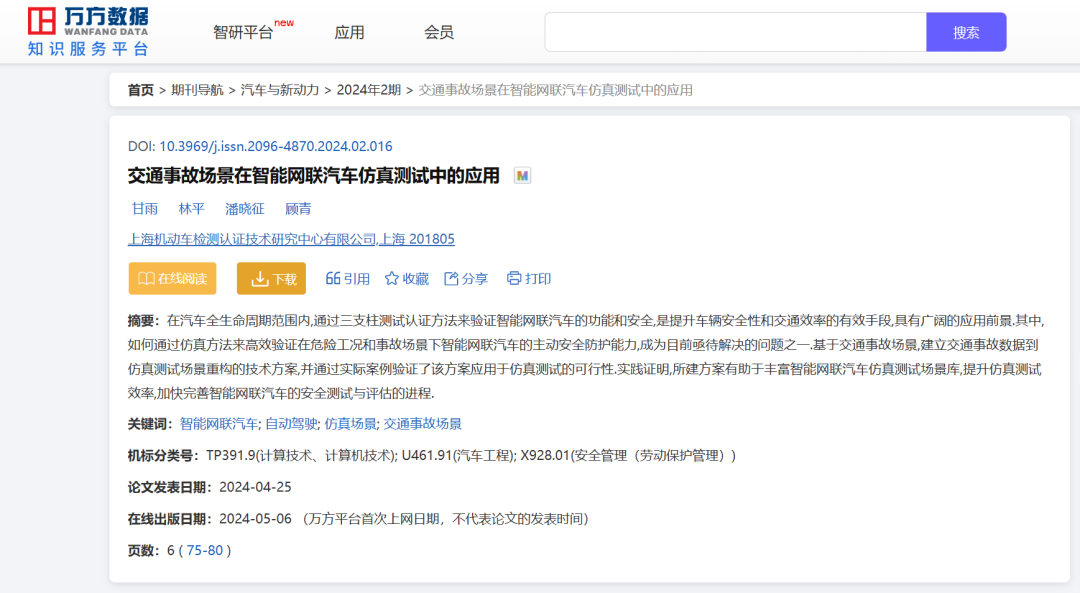This screenshot has height=593, width=1080.
Task: Open author 顾青's page
Action: coord(298,209)
